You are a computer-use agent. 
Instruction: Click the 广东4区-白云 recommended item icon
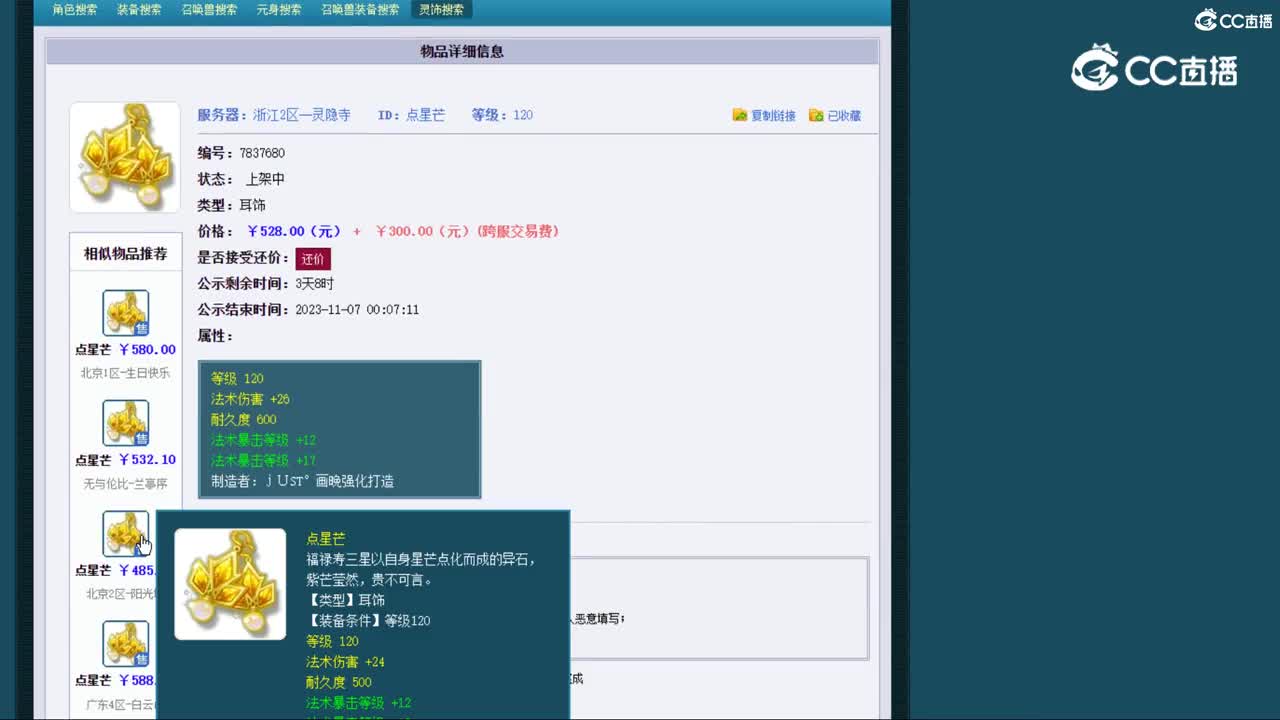[x=124, y=643]
